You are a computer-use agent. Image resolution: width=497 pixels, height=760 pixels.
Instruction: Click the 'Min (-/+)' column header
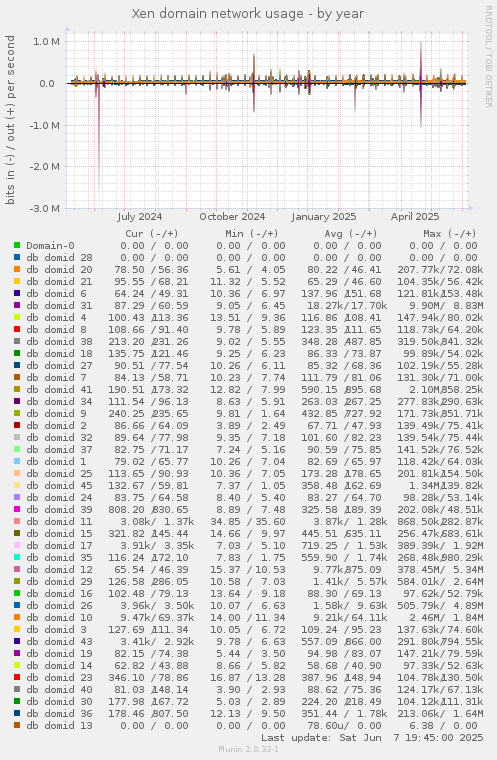(x=252, y=234)
